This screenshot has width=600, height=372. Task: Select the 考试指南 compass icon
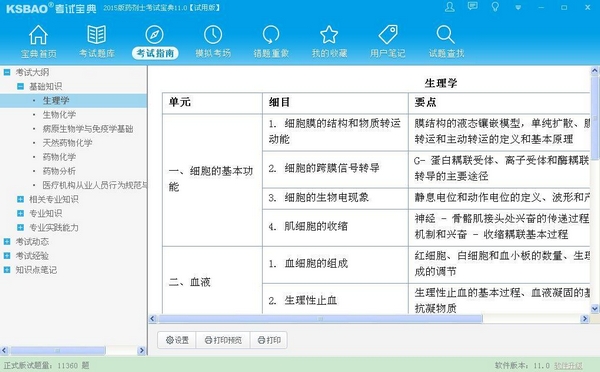pos(155,34)
